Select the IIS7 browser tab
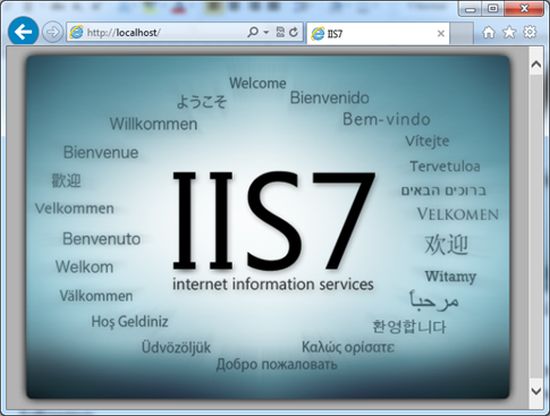 coord(378,33)
